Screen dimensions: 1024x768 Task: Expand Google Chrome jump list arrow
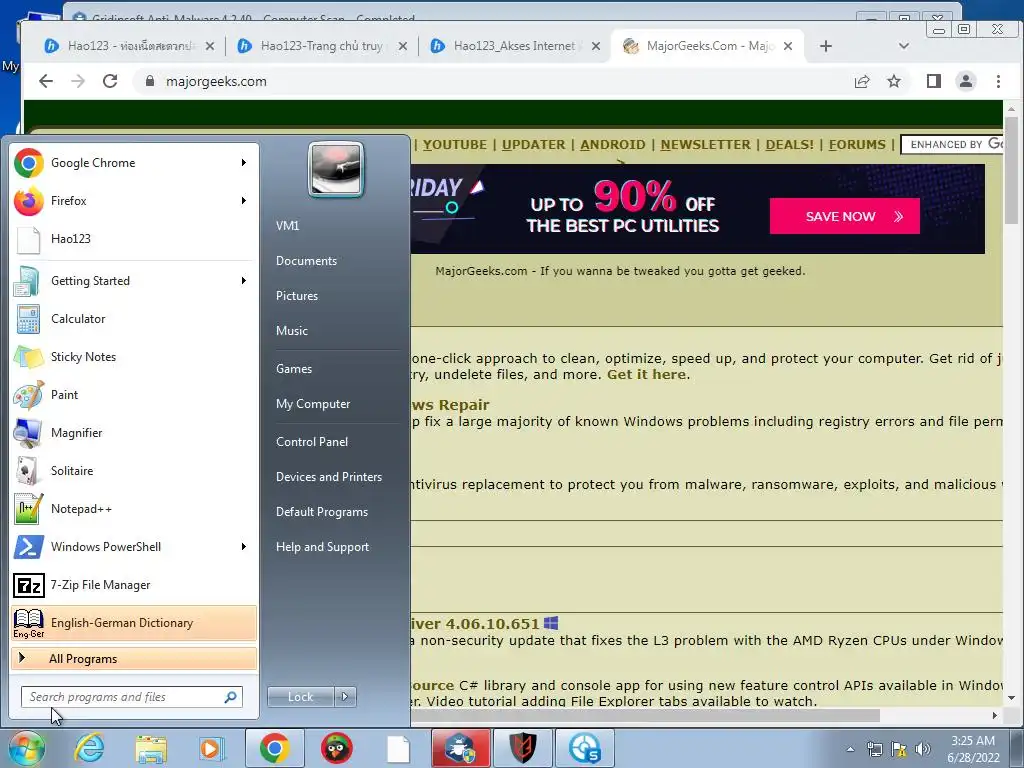pyautogui.click(x=244, y=163)
